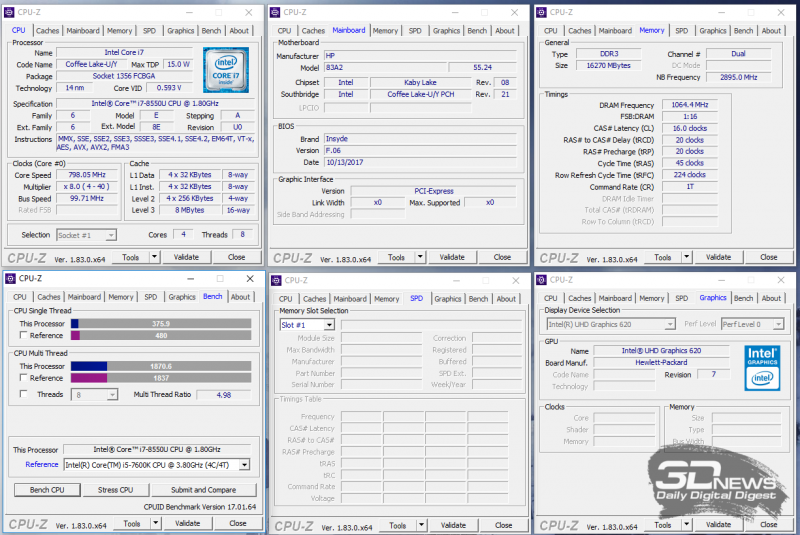The width and height of the screenshot is (800, 535).
Task: Click Close button in Mainboard window
Action: coord(502,257)
